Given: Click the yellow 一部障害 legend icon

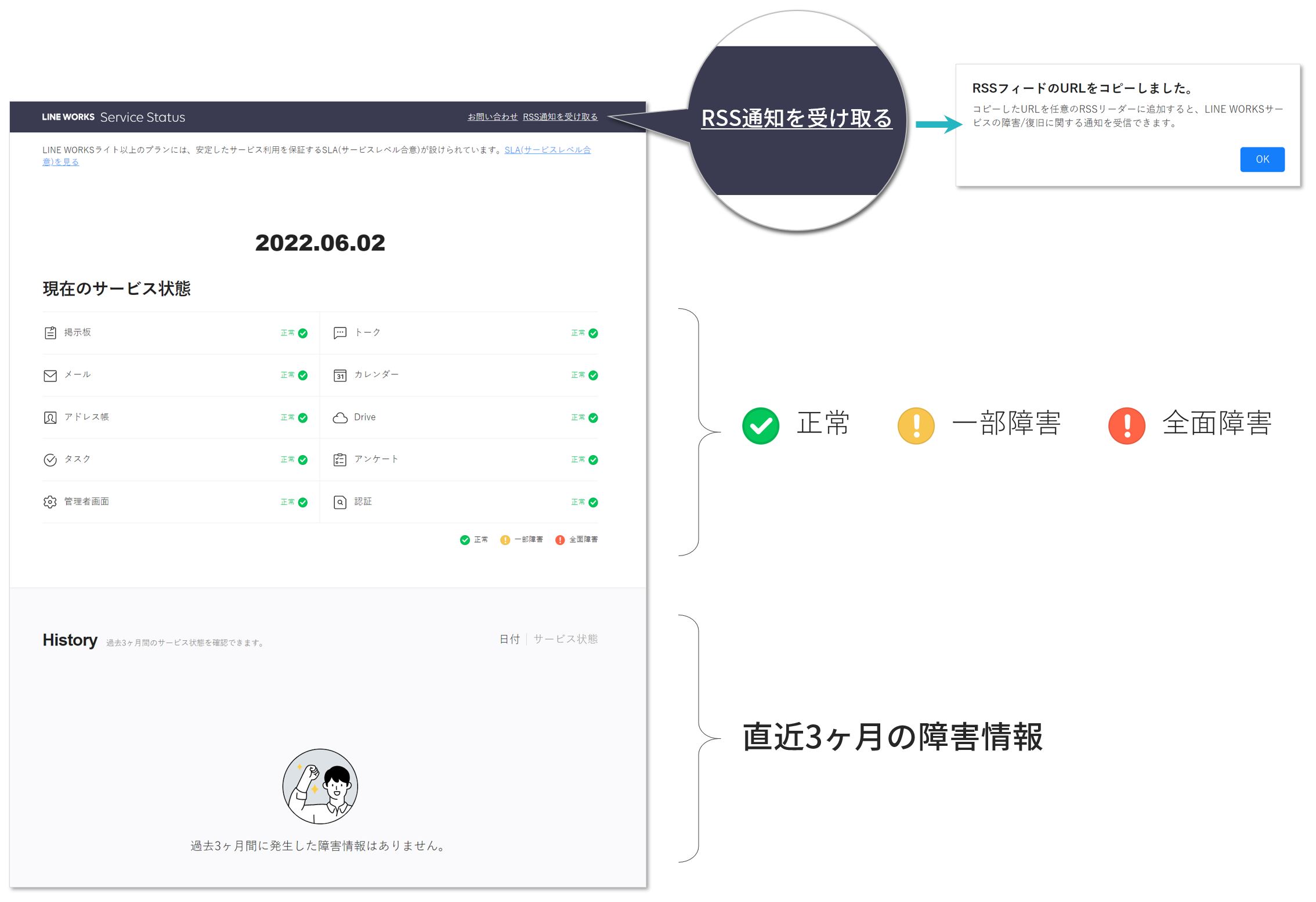Looking at the screenshot, I should point(505,540).
